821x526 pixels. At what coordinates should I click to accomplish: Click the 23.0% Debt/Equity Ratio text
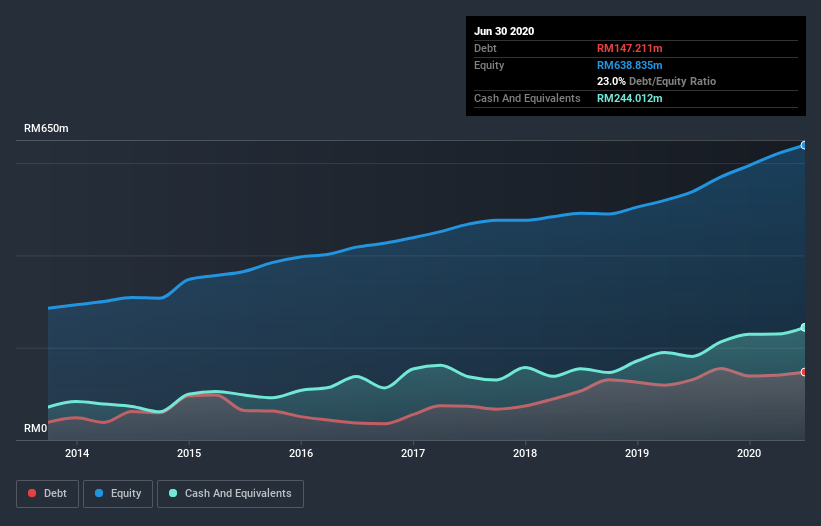[656, 81]
